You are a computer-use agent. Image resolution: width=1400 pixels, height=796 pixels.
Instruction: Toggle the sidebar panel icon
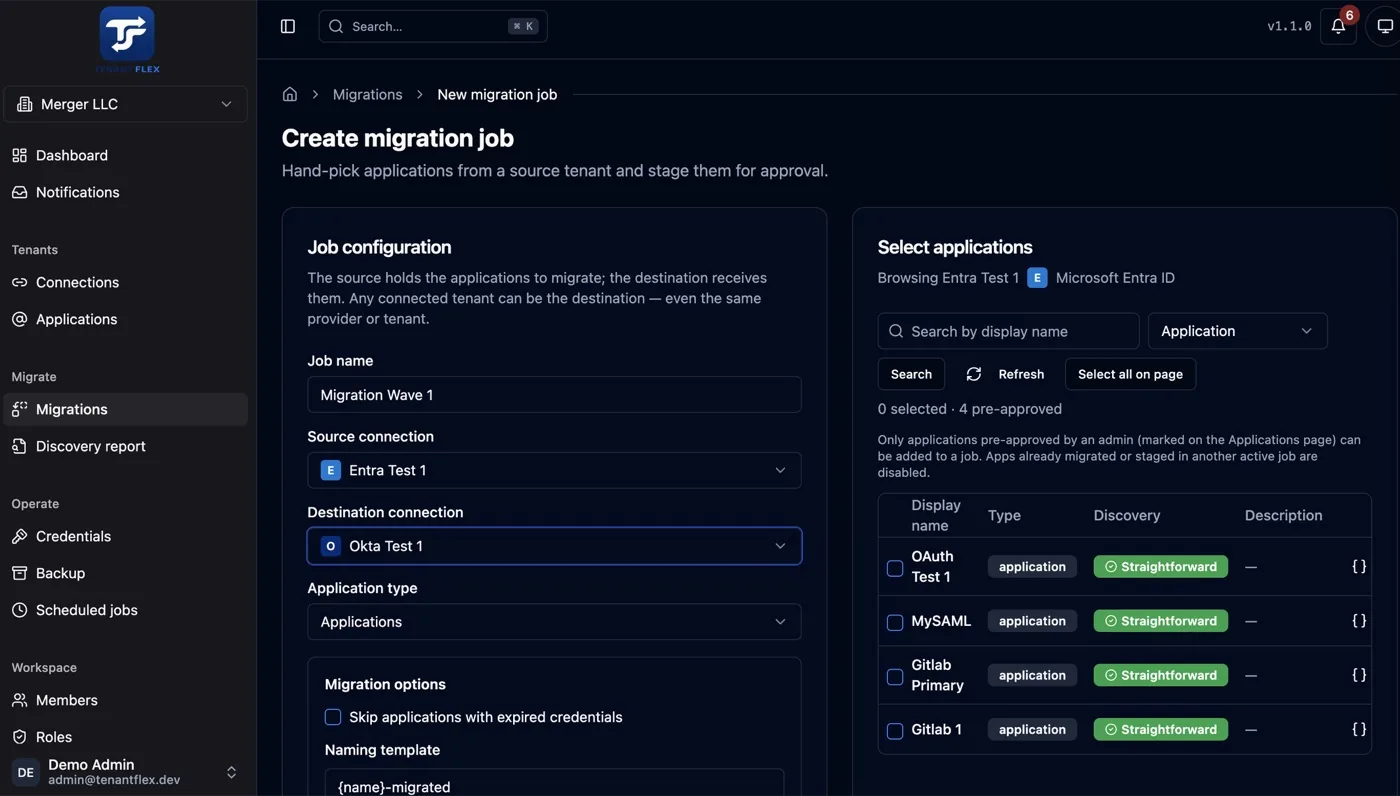click(288, 26)
